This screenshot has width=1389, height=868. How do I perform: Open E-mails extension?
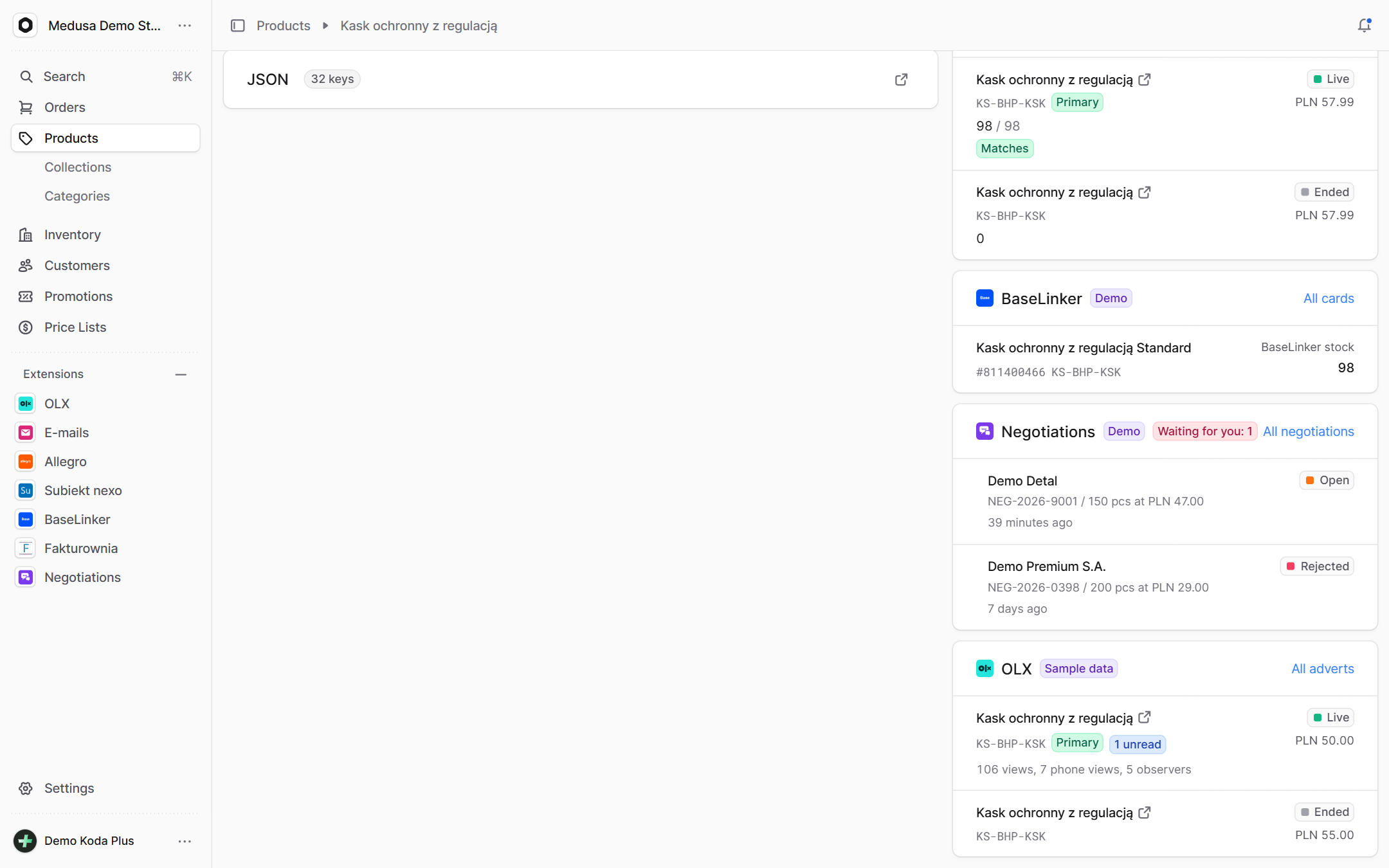click(105, 433)
